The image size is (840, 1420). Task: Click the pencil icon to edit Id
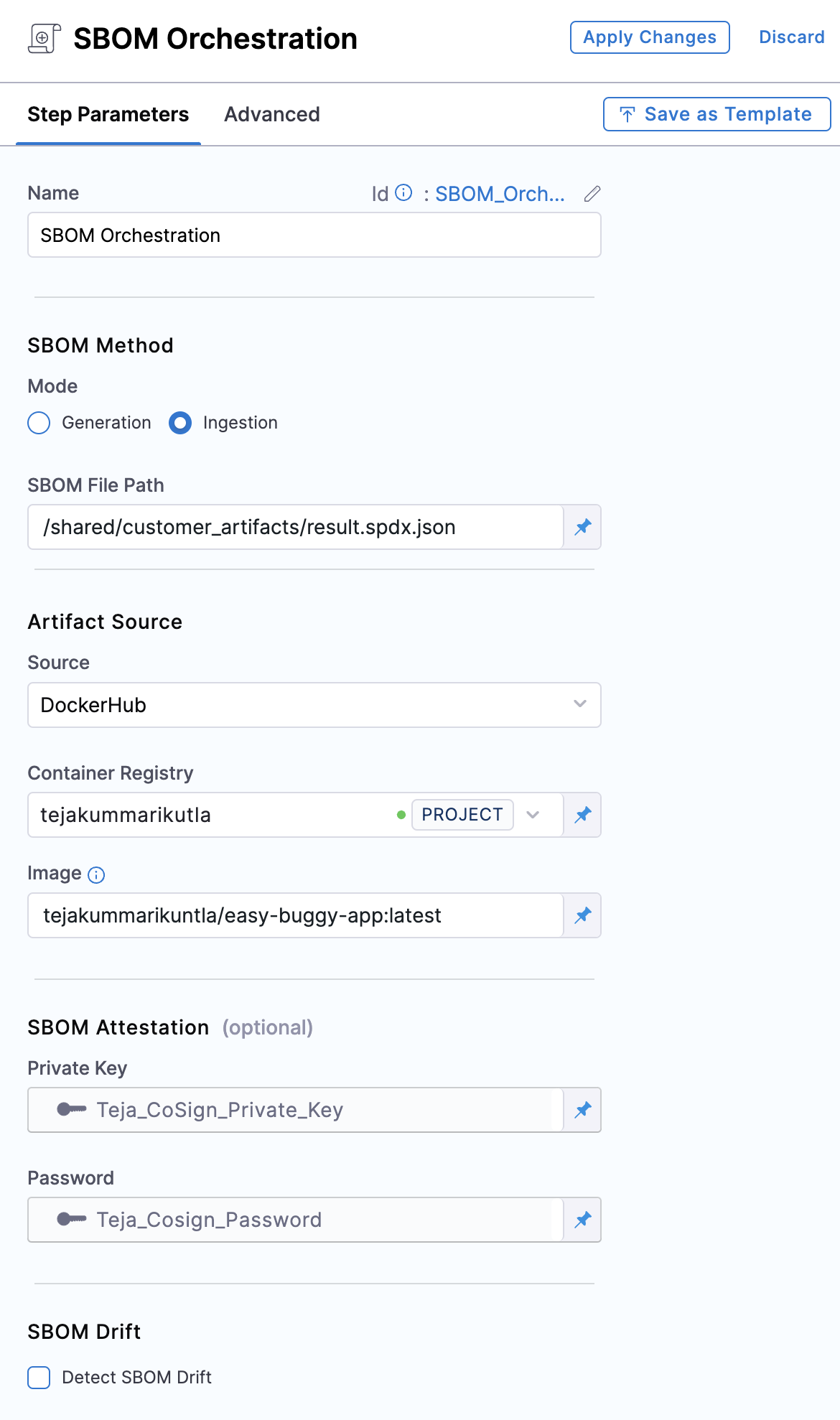tap(592, 194)
